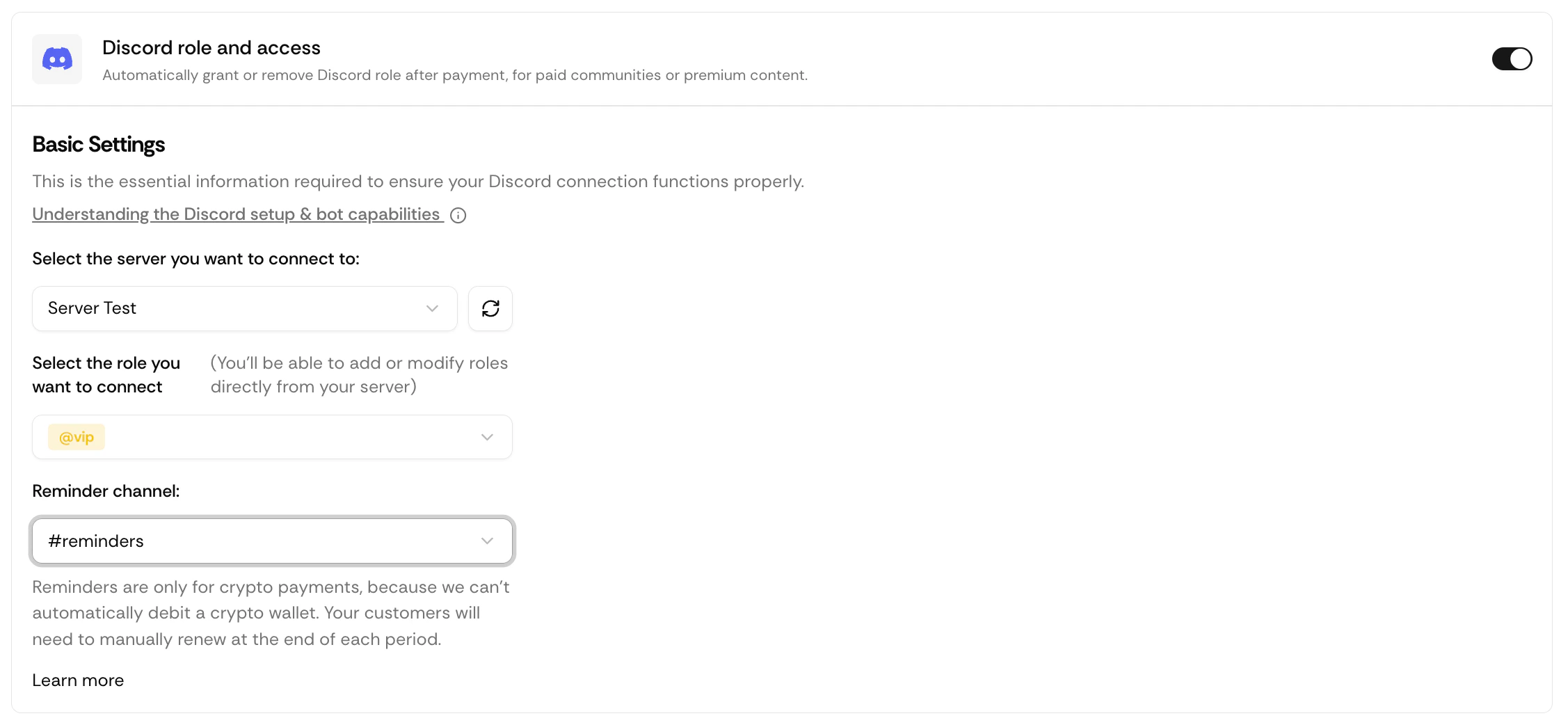The image size is (1568, 725).
Task: Refresh the server list
Action: pyautogui.click(x=490, y=308)
